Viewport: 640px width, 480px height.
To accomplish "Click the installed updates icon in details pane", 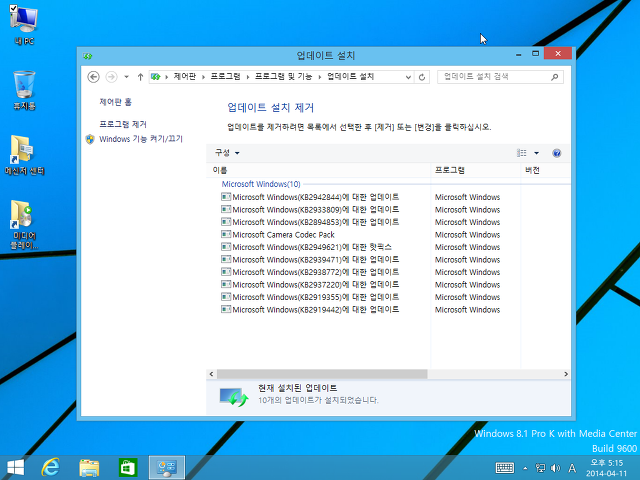I will (x=233, y=397).
